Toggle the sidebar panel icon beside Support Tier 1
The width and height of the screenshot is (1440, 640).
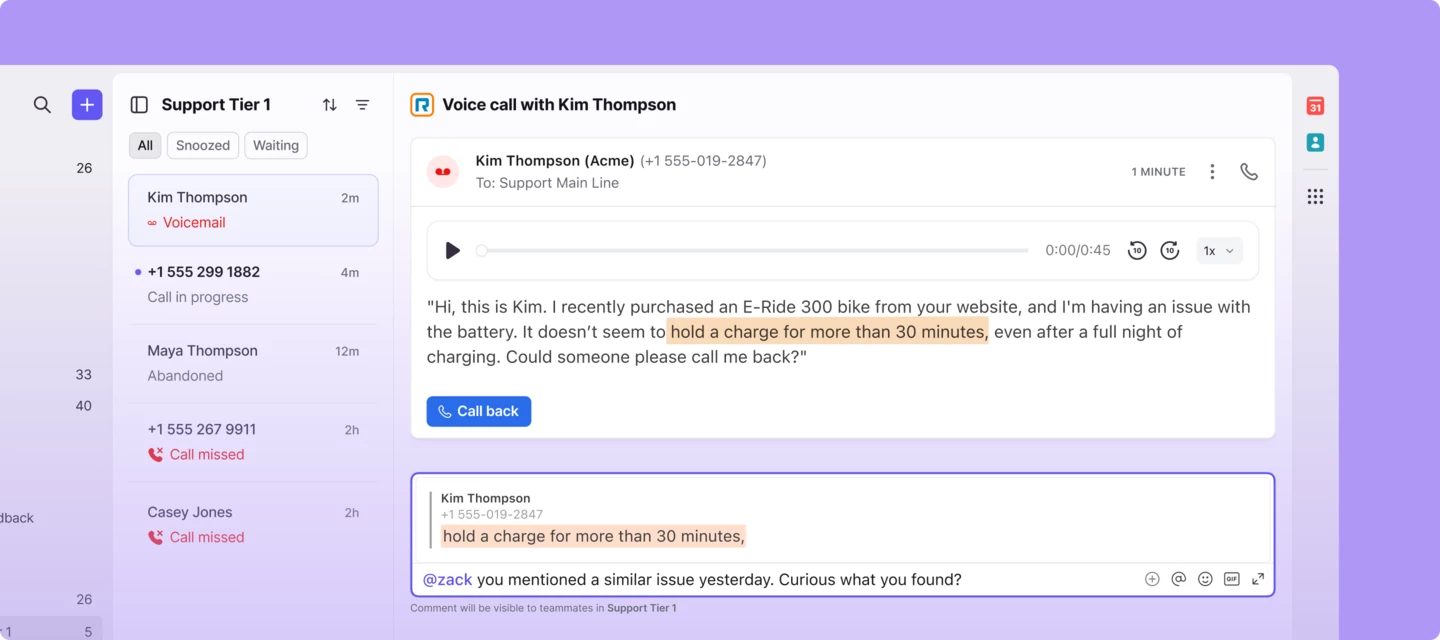coord(140,105)
